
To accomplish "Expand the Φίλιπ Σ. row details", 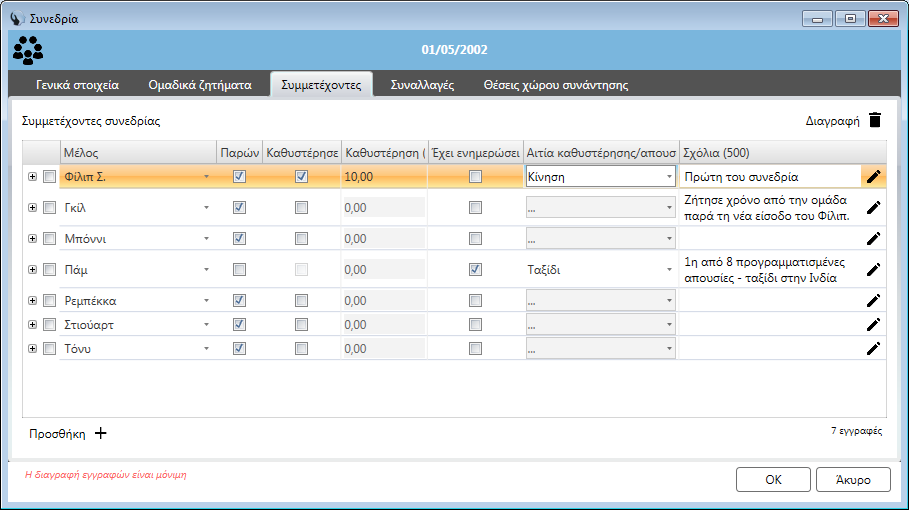I will 32,177.
